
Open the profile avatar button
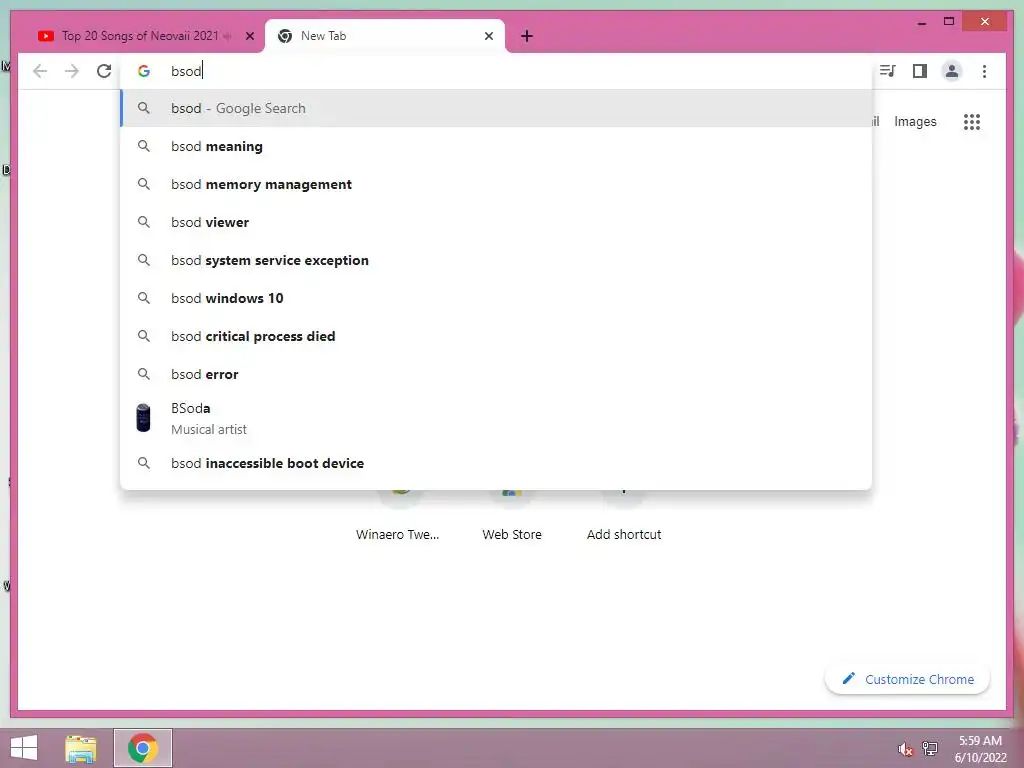(x=952, y=71)
